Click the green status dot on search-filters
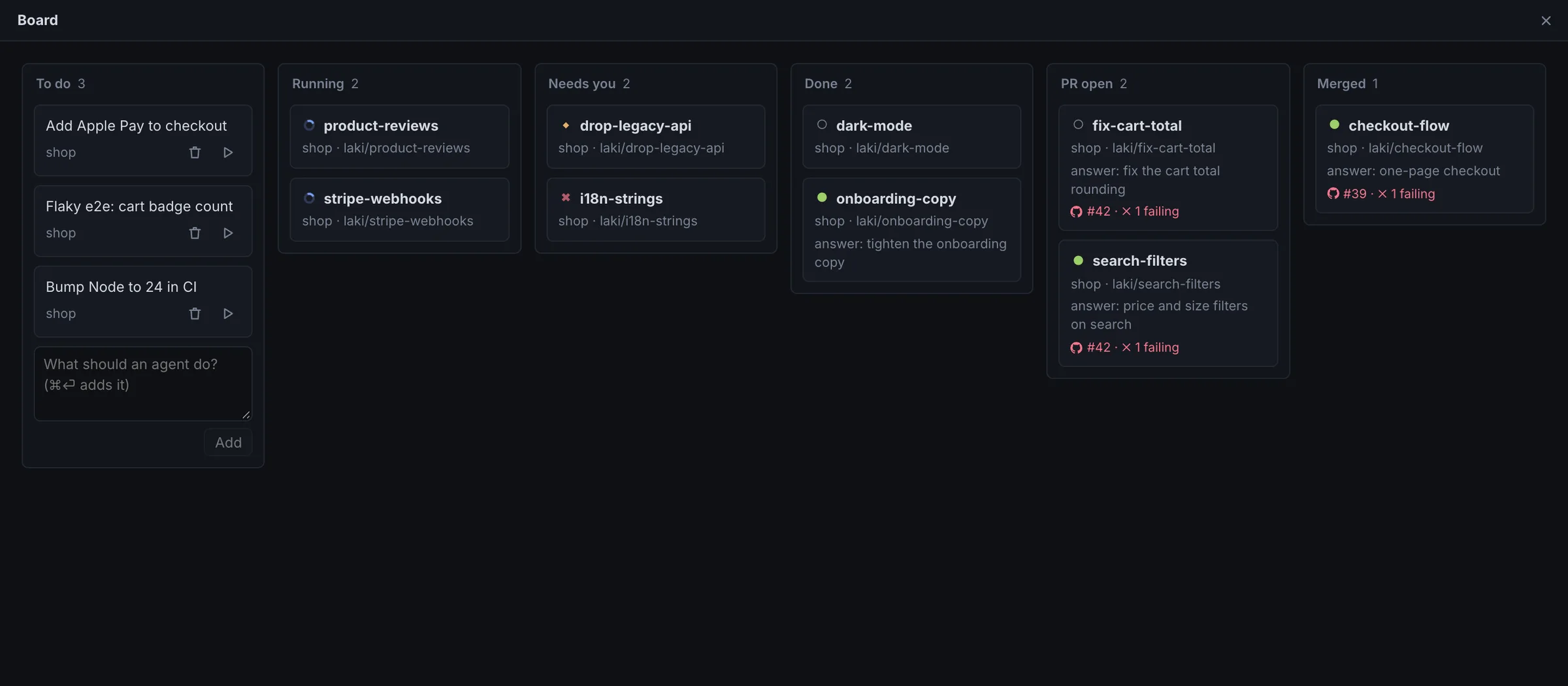The image size is (1568, 686). click(x=1078, y=260)
